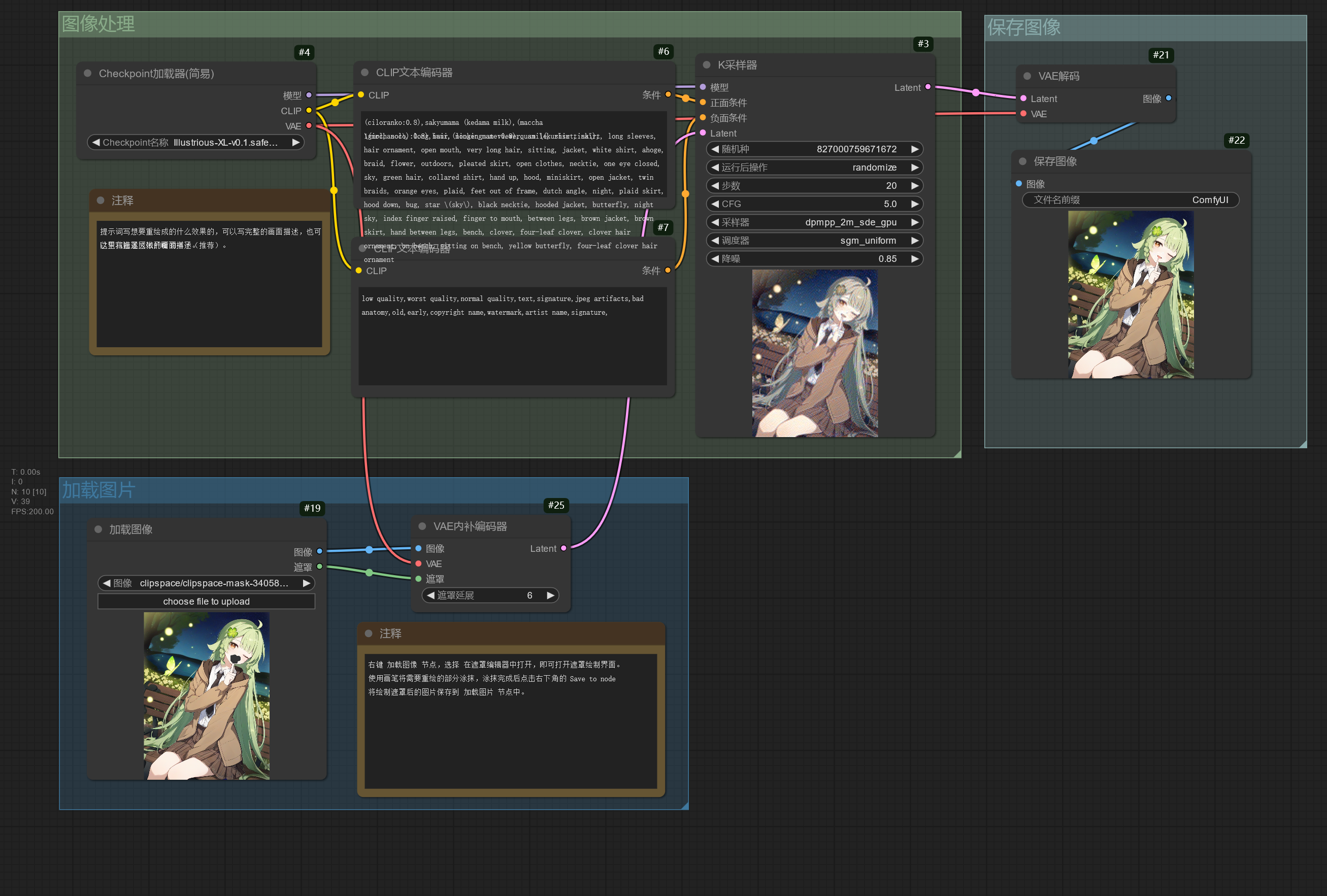Open the 采样器 dpmpp_2m_sde_gpu selector
1327x896 pixels.
pyautogui.click(x=814, y=222)
